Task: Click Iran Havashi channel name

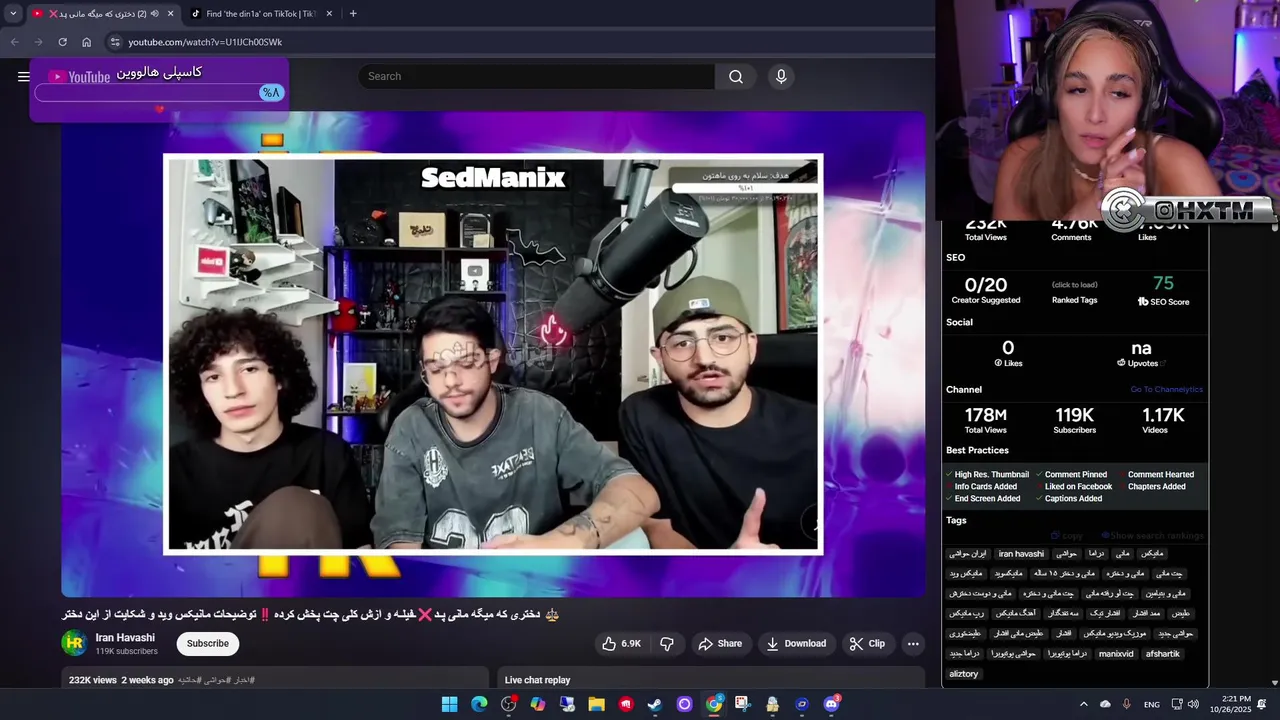Action: point(125,638)
